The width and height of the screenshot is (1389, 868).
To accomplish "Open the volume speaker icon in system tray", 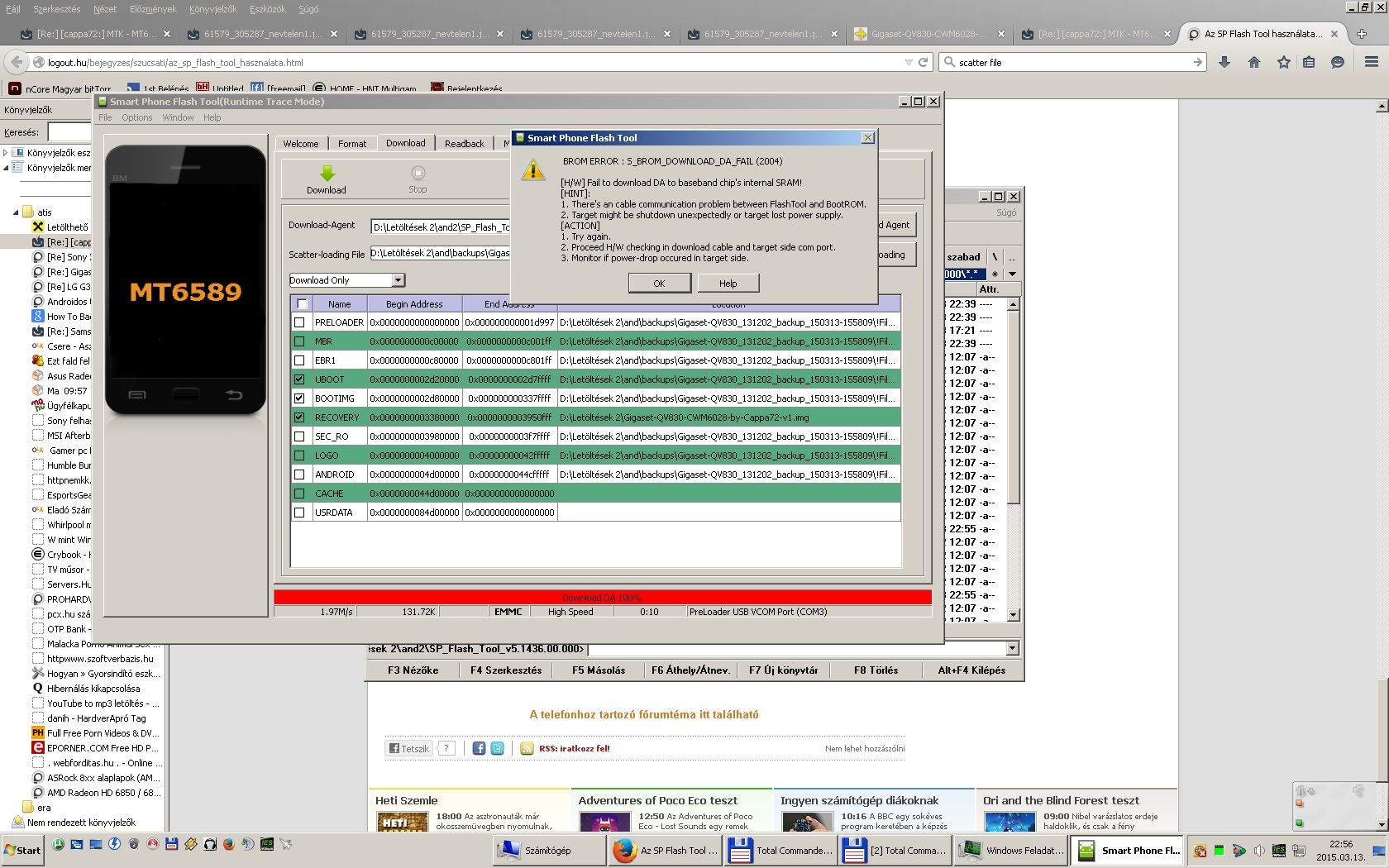I will coord(1259,851).
